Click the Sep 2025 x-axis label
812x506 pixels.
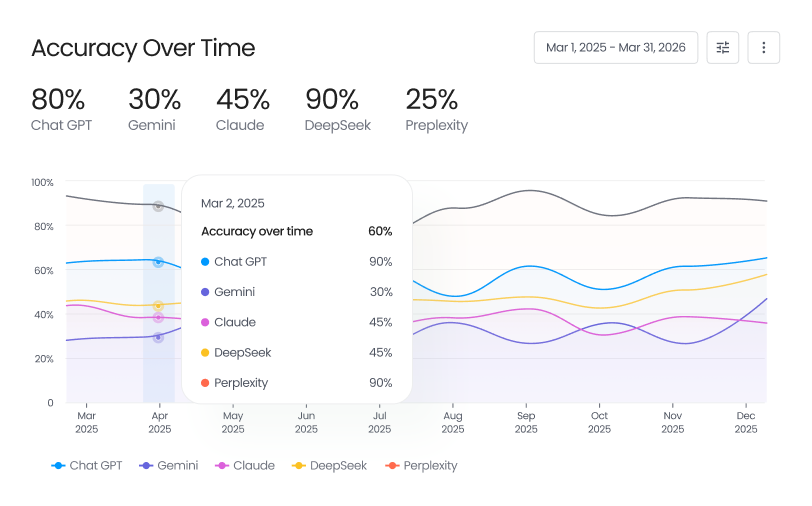pyautogui.click(x=526, y=422)
